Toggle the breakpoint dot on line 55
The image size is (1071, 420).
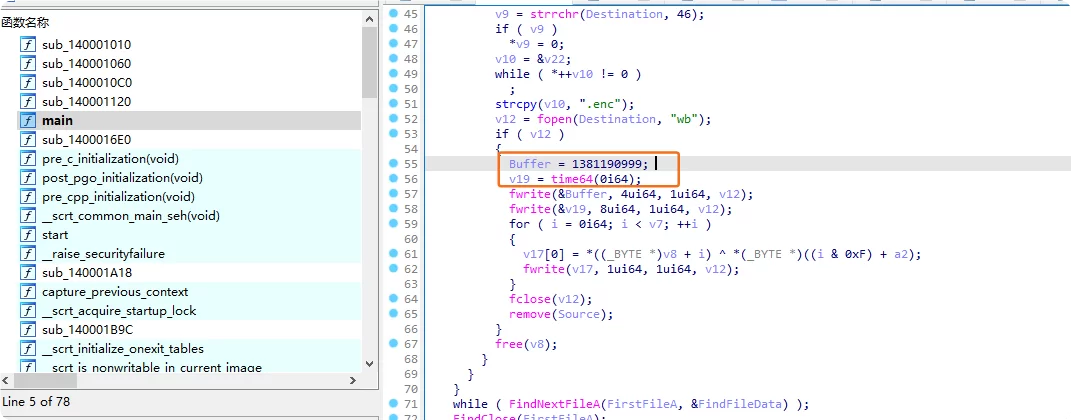pyautogui.click(x=392, y=163)
